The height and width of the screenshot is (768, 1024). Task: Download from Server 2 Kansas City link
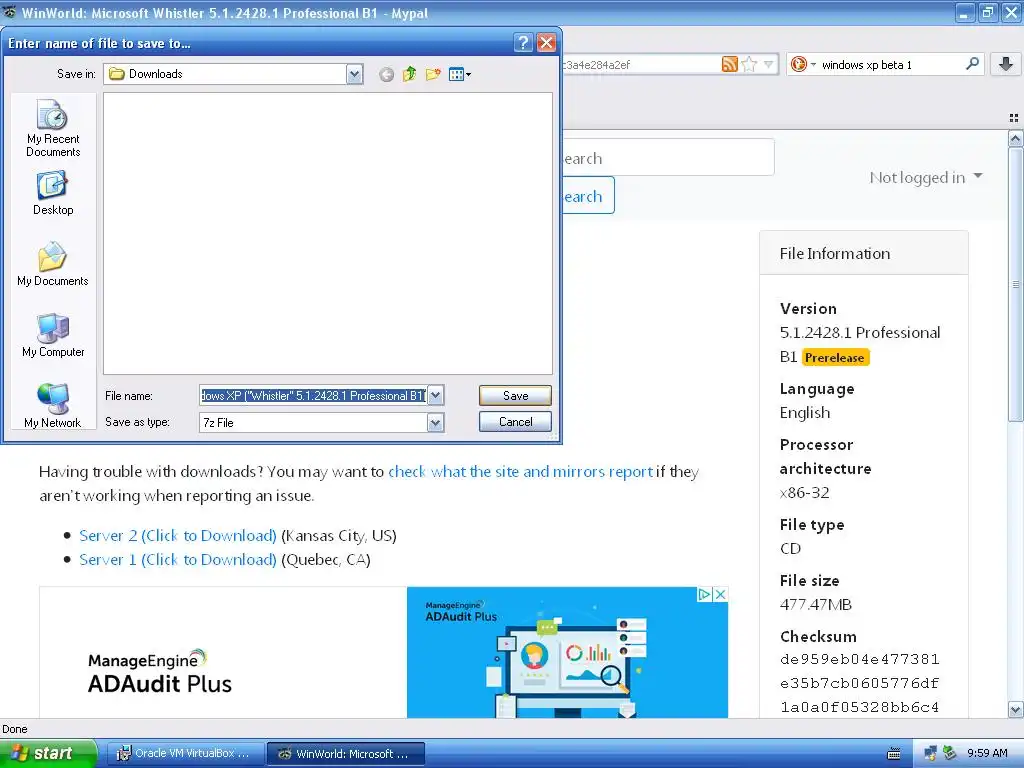click(x=178, y=536)
